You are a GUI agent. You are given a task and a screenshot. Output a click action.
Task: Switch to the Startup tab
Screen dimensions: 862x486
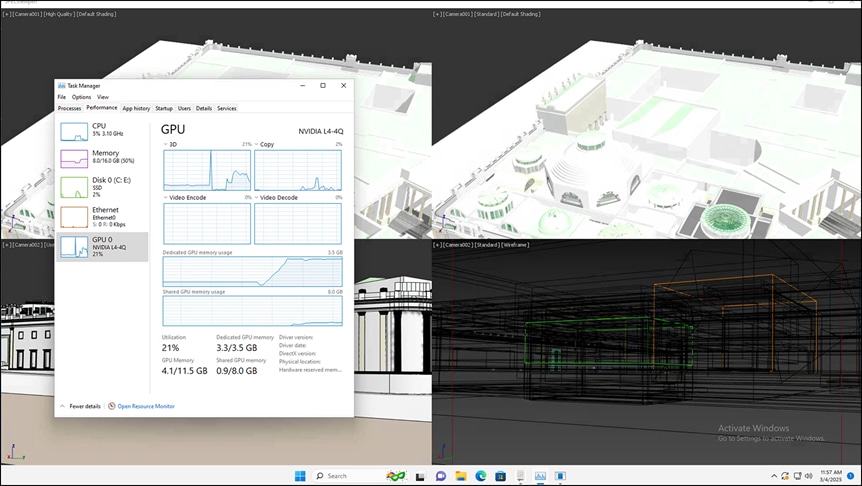[164, 108]
